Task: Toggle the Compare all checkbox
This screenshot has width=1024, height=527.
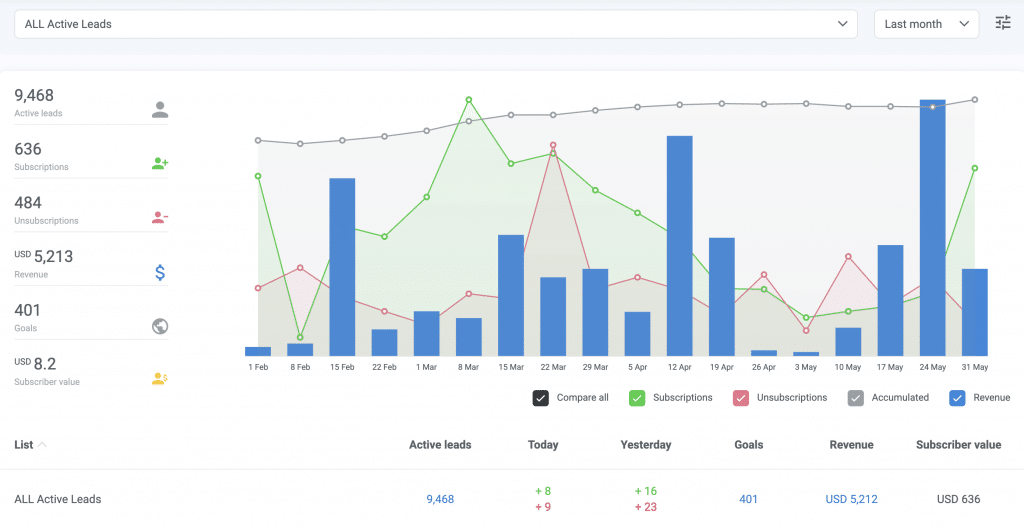Action: tap(541, 398)
